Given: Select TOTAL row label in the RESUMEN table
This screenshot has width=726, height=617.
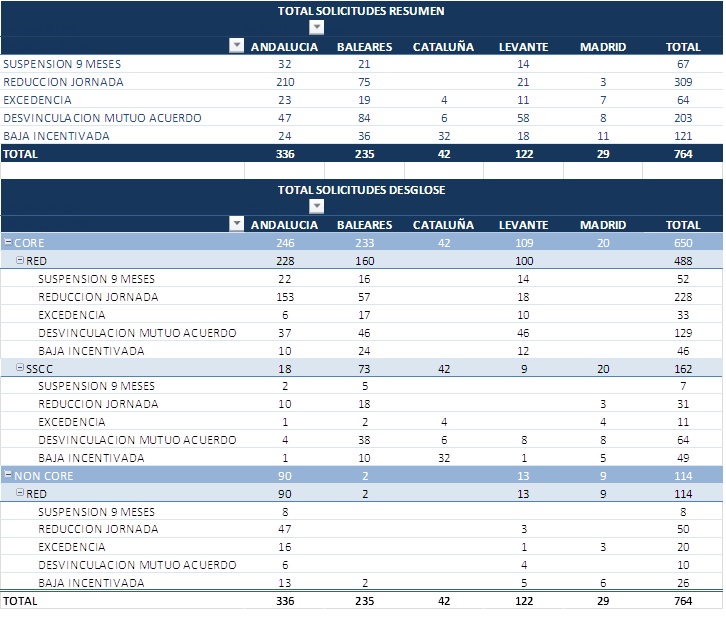Looking at the screenshot, I should click(x=20, y=154).
